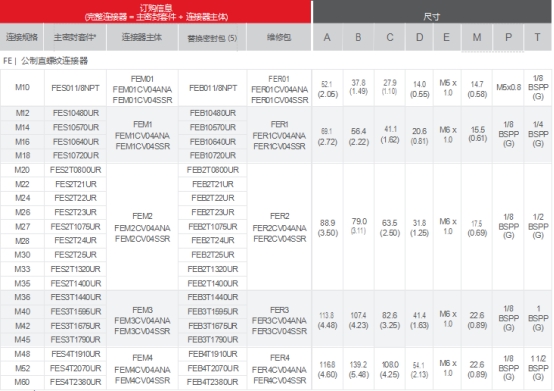Select part number FES2T1075UR
Screen dimensions: 554x391
(x=75, y=226)
